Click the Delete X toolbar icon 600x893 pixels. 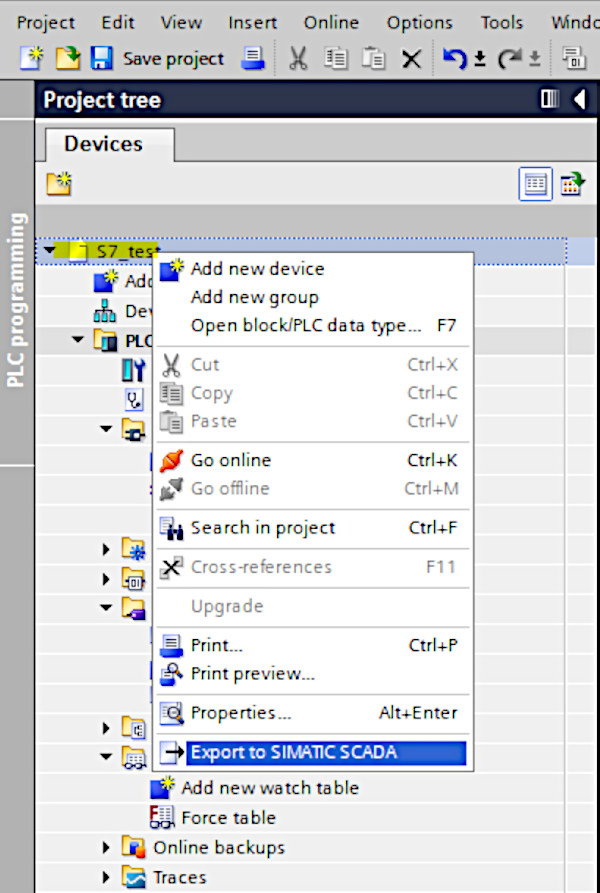(411, 58)
